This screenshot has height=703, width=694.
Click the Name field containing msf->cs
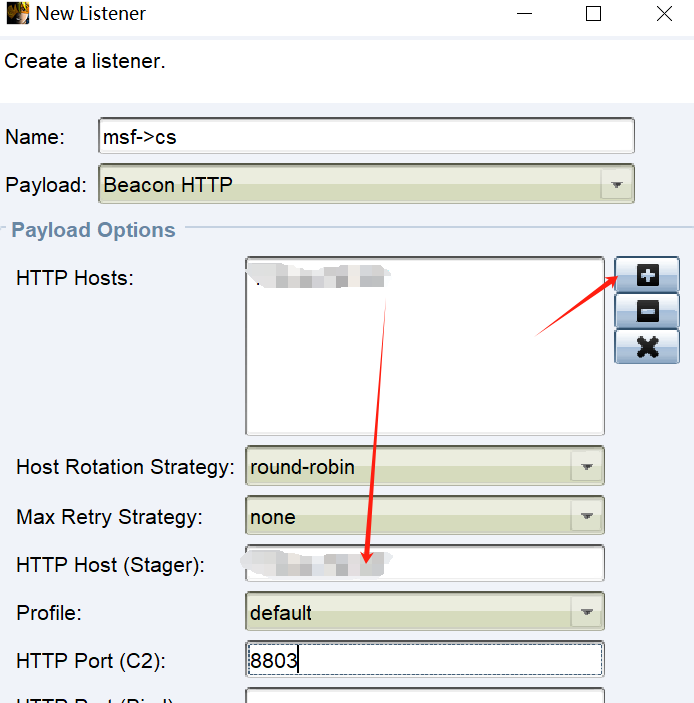(x=366, y=137)
